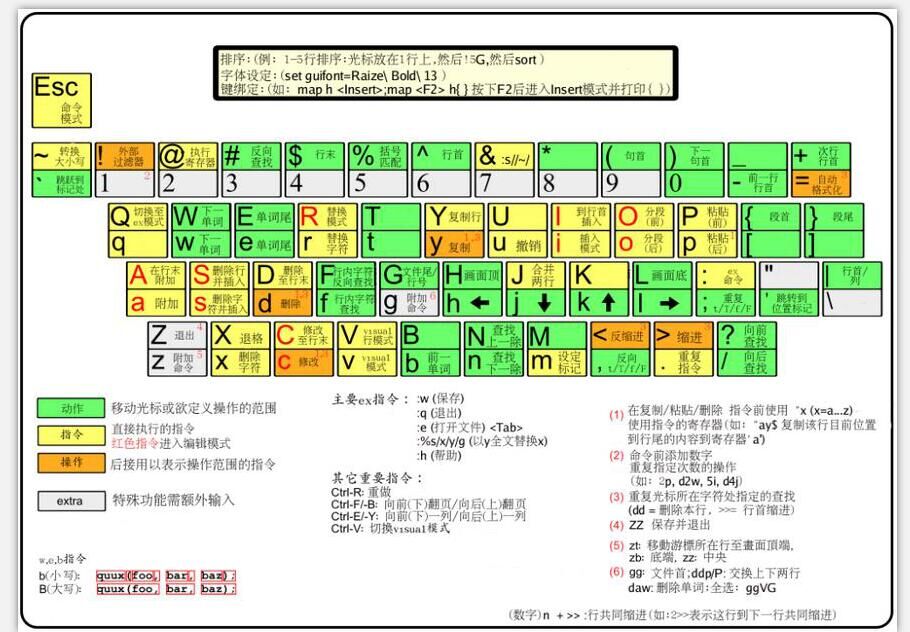
Task: Click lowercase d key labeled 删除
Action: click(x=283, y=302)
